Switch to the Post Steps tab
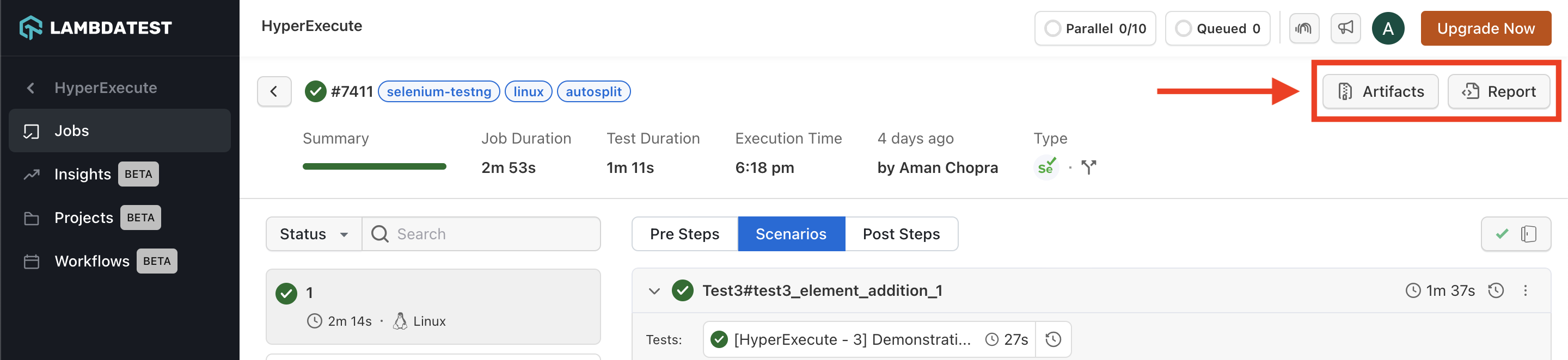 tap(901, 234)
